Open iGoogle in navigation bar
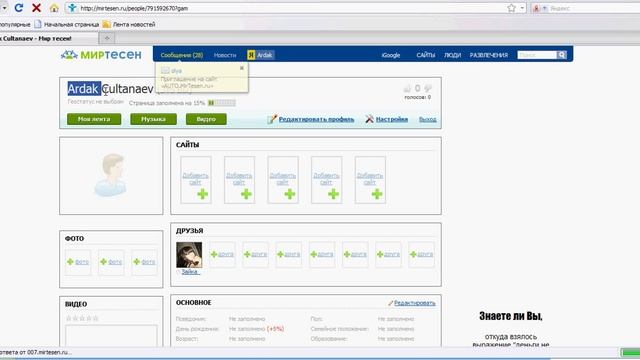Image resolution: width=640 pixels, height=360 pixels. (391, 55)
